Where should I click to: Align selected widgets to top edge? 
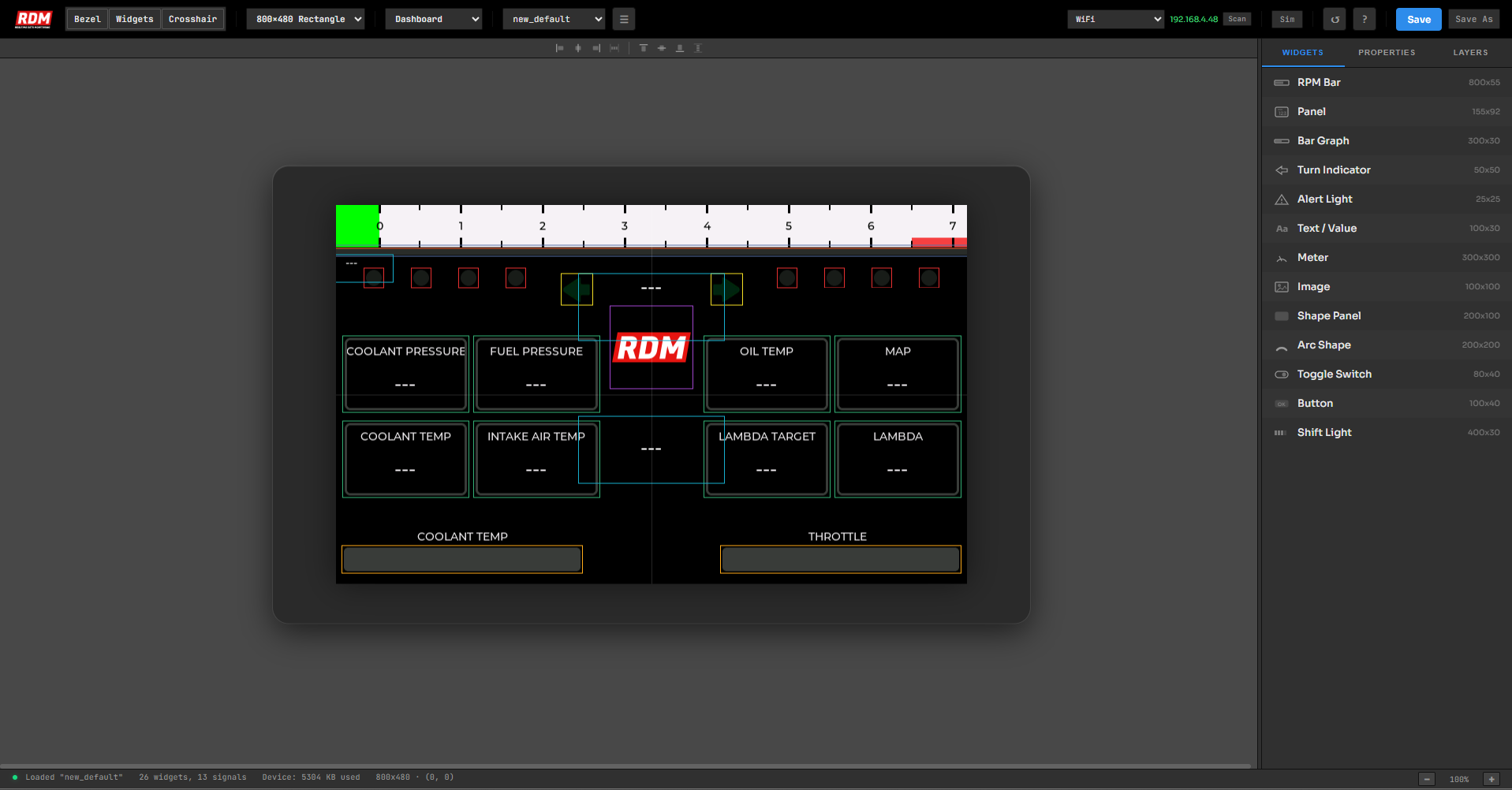[x=644, y=48]
